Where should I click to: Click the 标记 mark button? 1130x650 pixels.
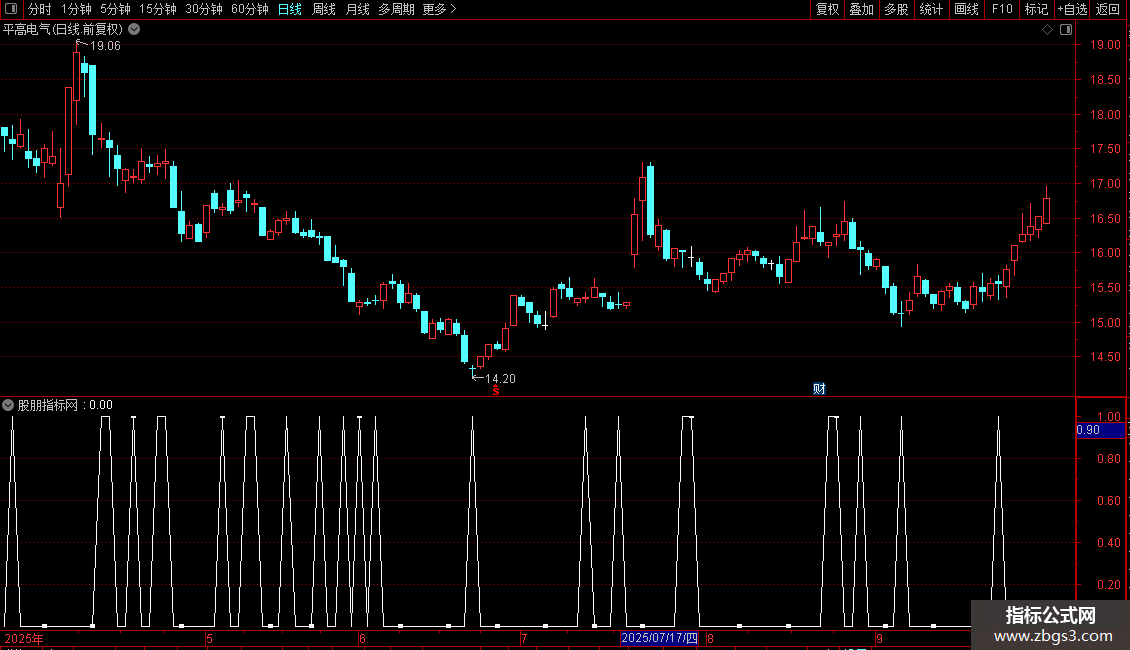(x=1036, y=9)
